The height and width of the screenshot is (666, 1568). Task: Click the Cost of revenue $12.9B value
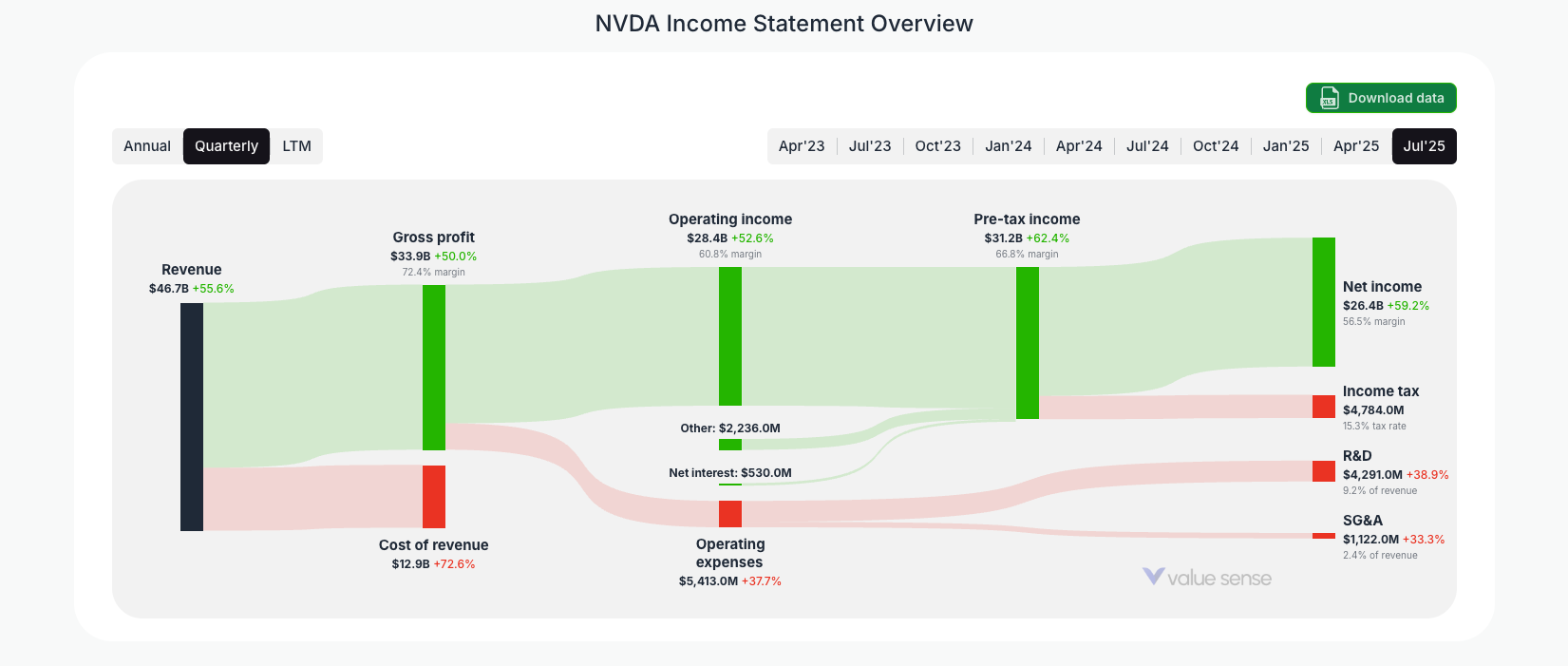click(x=411, y=564)
